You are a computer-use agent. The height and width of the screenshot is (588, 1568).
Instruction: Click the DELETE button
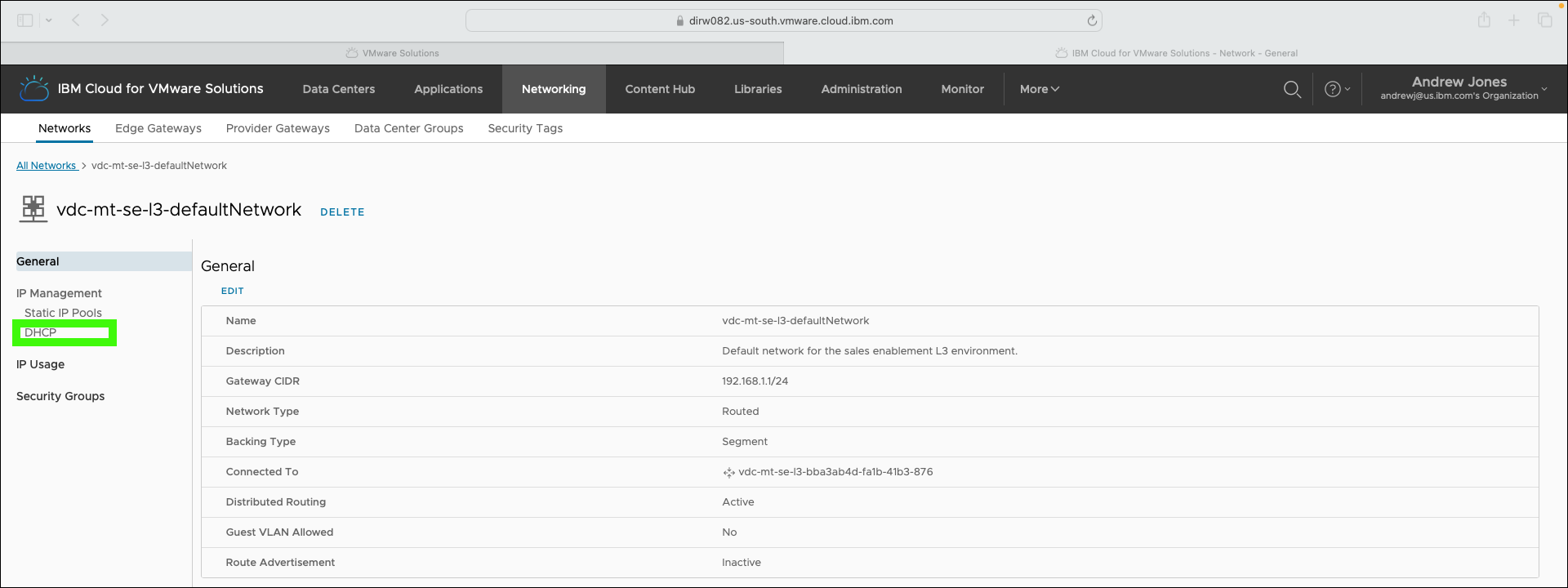342,212
